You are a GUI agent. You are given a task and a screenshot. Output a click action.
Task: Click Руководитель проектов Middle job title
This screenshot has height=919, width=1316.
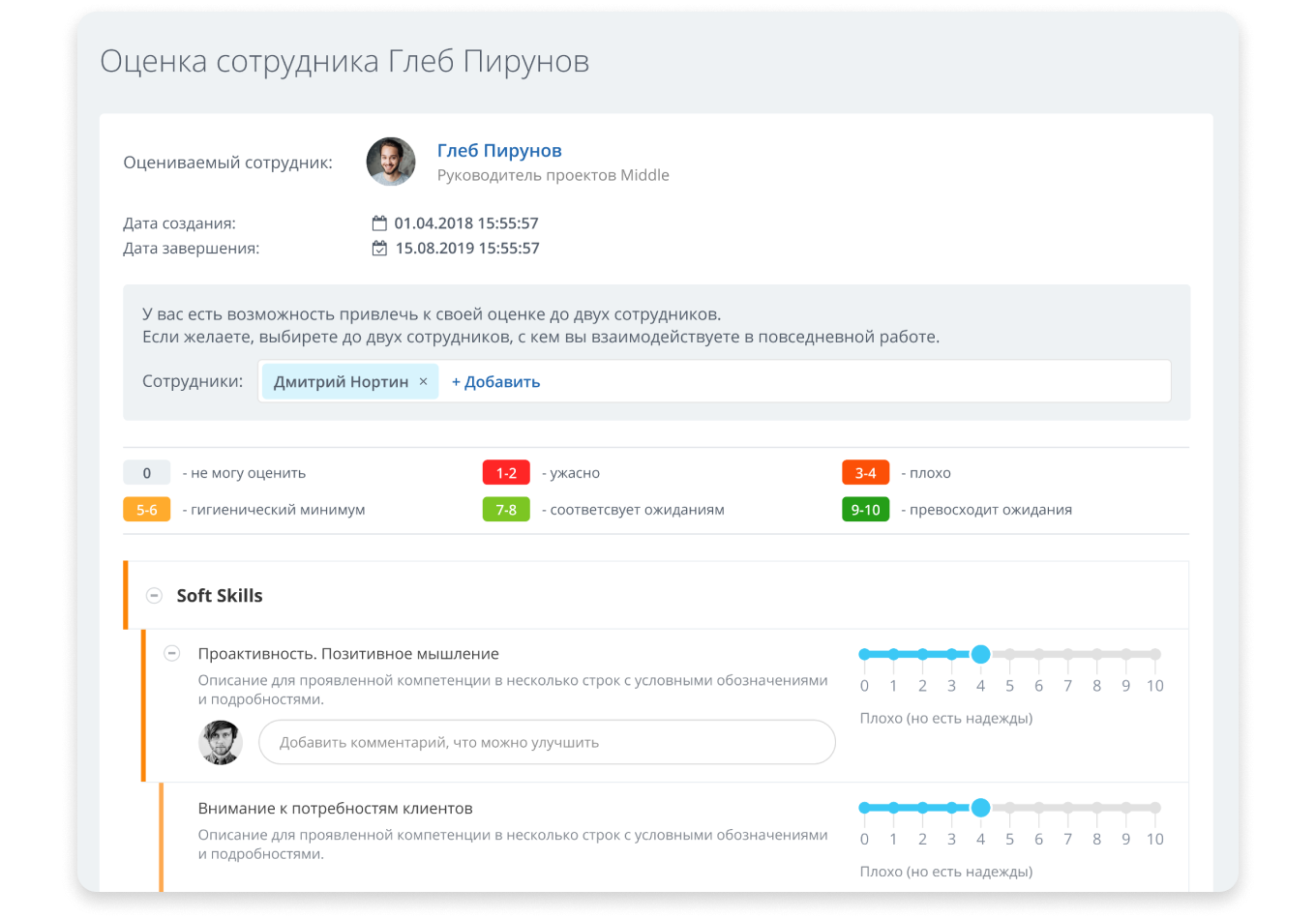tap(553, 175)
